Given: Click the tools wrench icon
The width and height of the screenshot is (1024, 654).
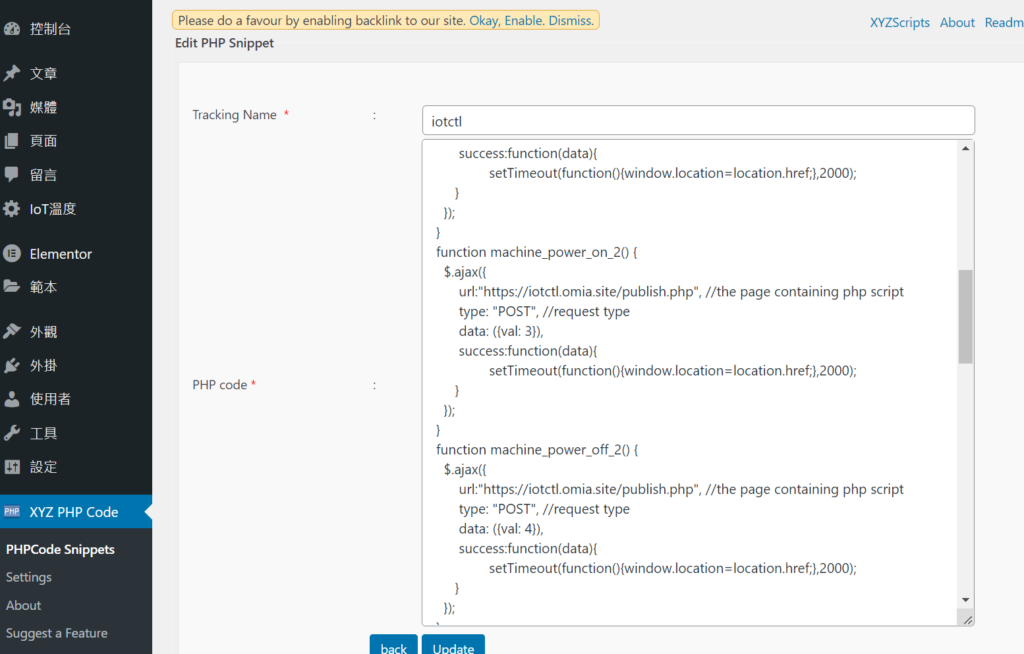Looking at the screenshot, I should [12, 433].
